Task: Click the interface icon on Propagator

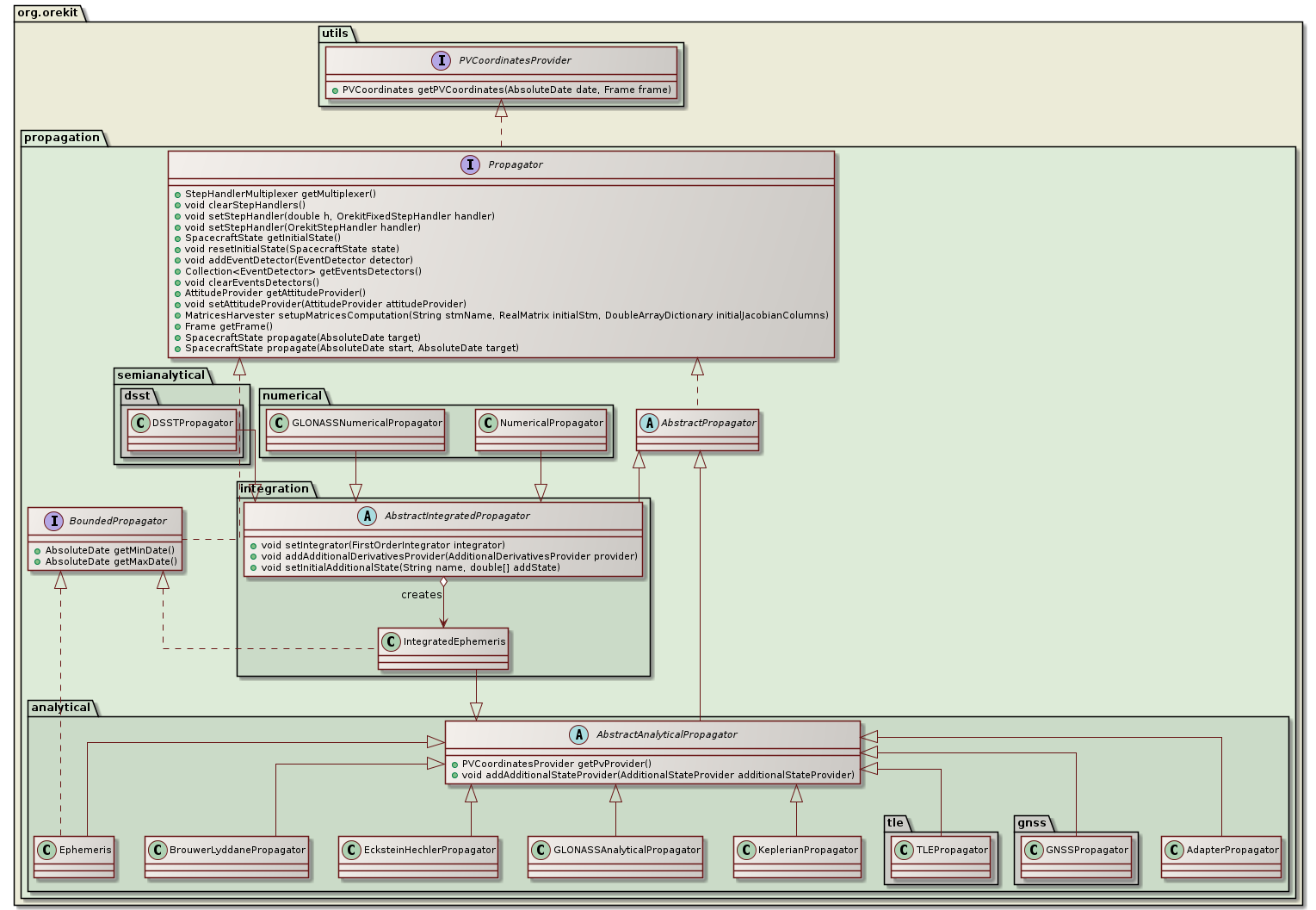Action: (x=470, y=164)
